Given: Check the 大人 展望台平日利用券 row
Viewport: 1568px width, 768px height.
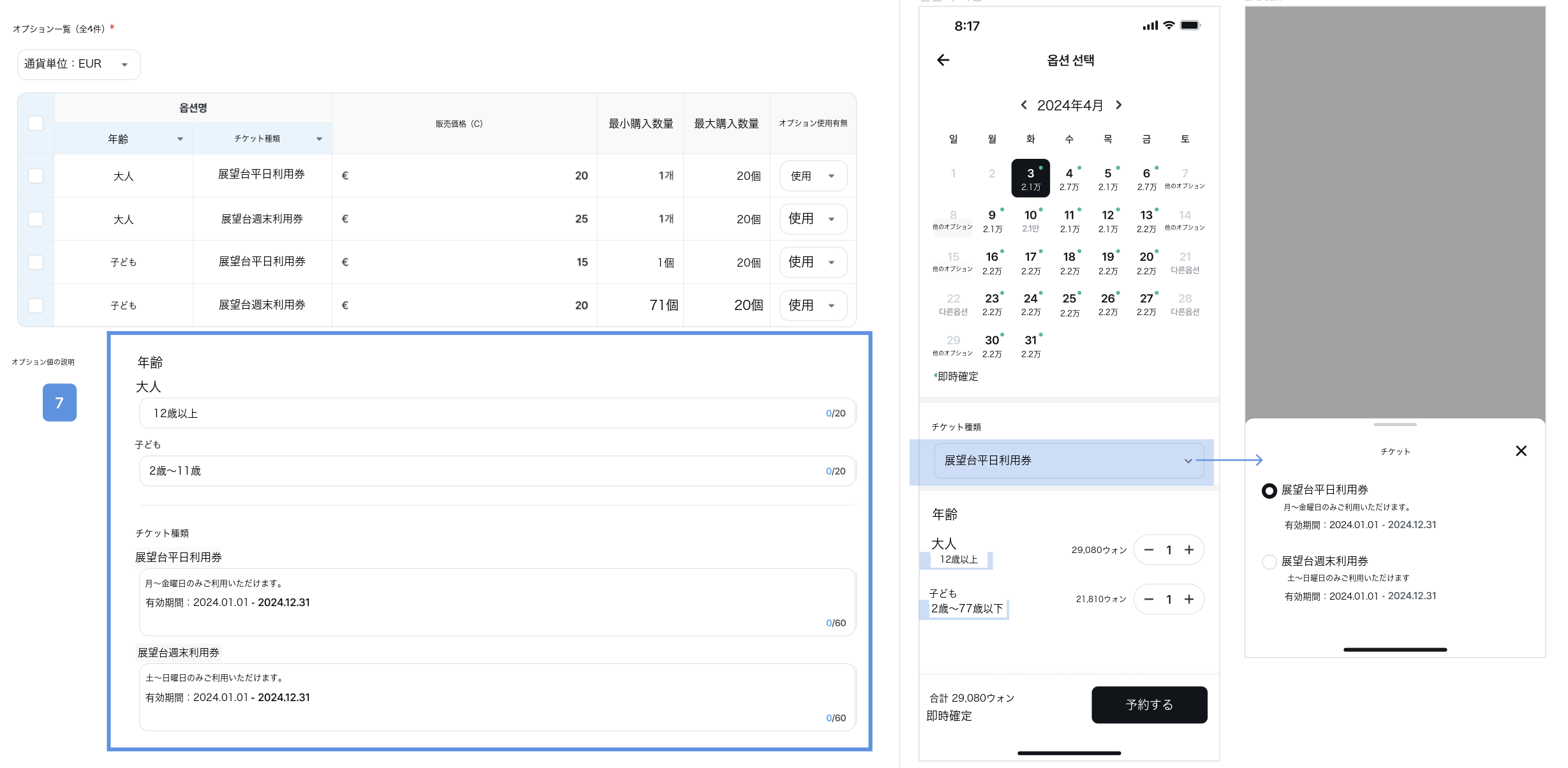Looking at the screenshot, I should click(36, 175).
